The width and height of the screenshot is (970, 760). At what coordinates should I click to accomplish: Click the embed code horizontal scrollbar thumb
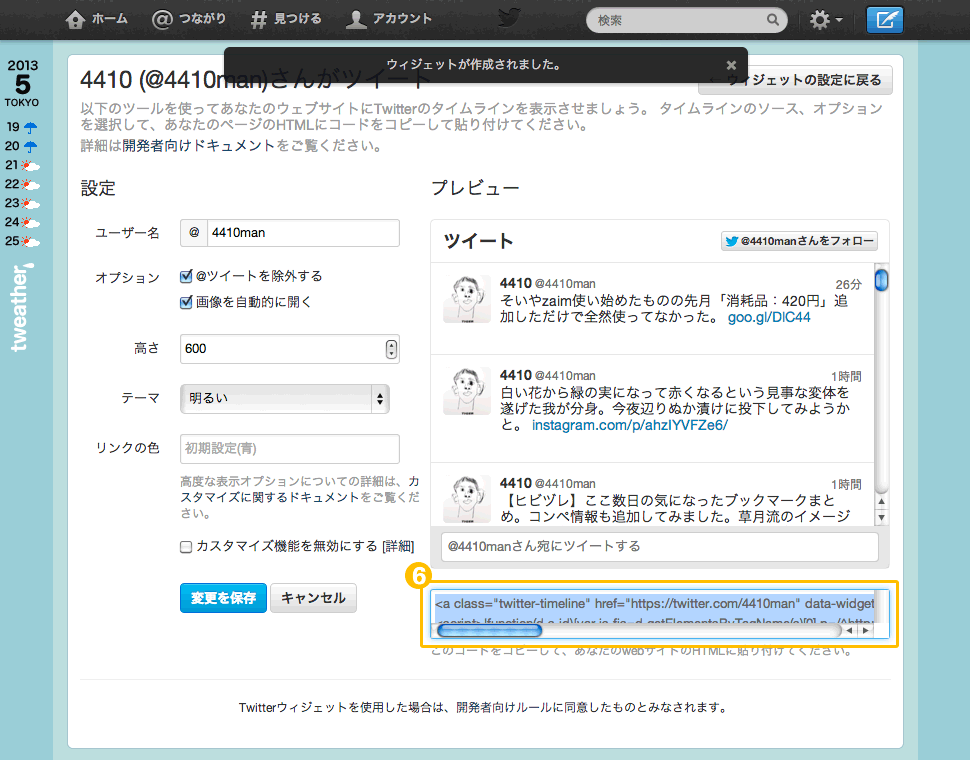point(489,631)
